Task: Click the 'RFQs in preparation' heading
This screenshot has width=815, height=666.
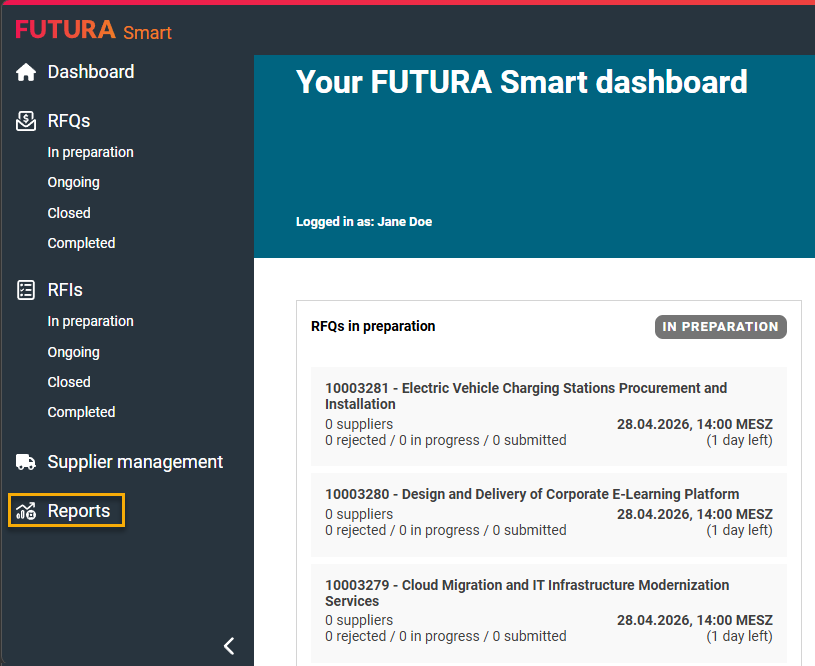Action: coord(373,327)
